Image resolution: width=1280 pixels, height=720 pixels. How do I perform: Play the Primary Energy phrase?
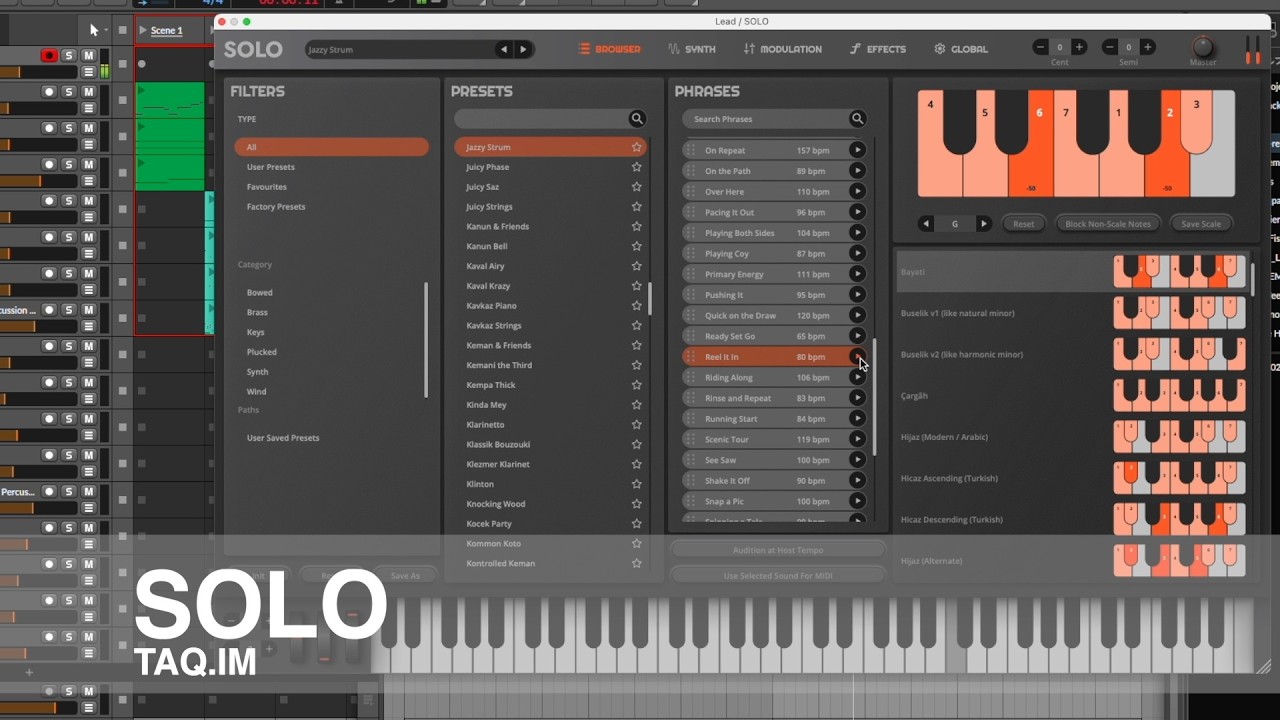tap(857, 274)
